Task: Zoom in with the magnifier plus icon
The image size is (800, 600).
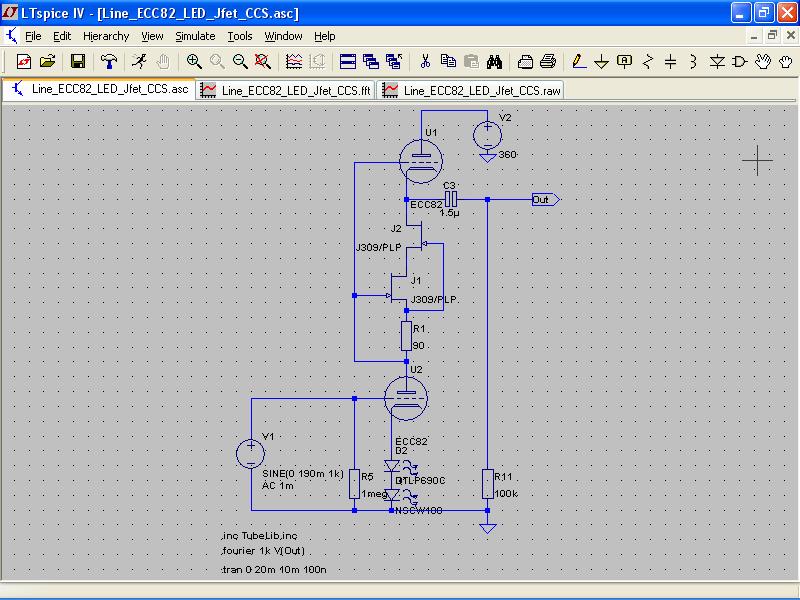Action: pyautogui.click(x=194, y=62)
